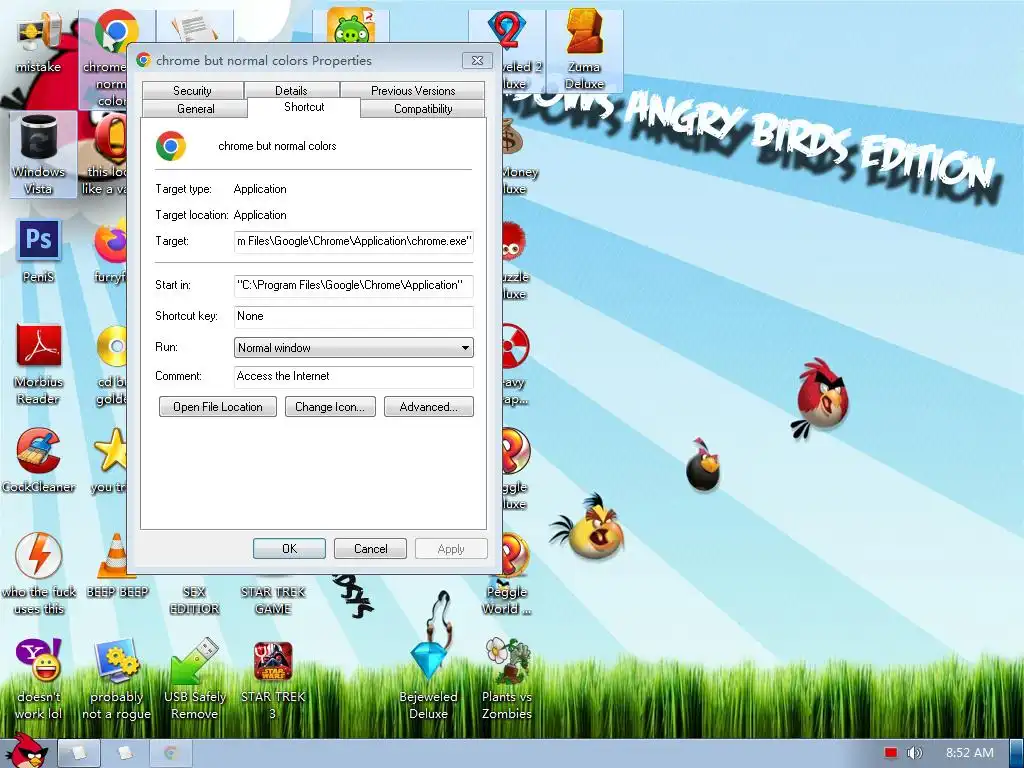Click the Comment field 'Access the Internet'
Viewport: 1024px width, 768px height.
[x=353, y=376]
